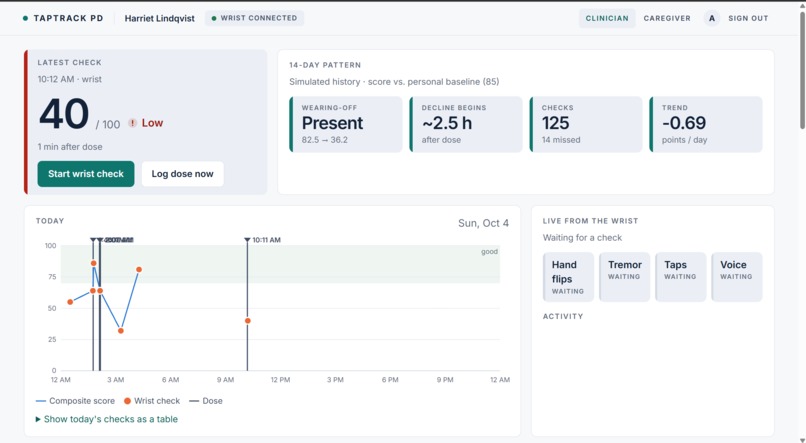Open the user avatar labeled A
The image size is (806, 443).
(x=712, y=19)
